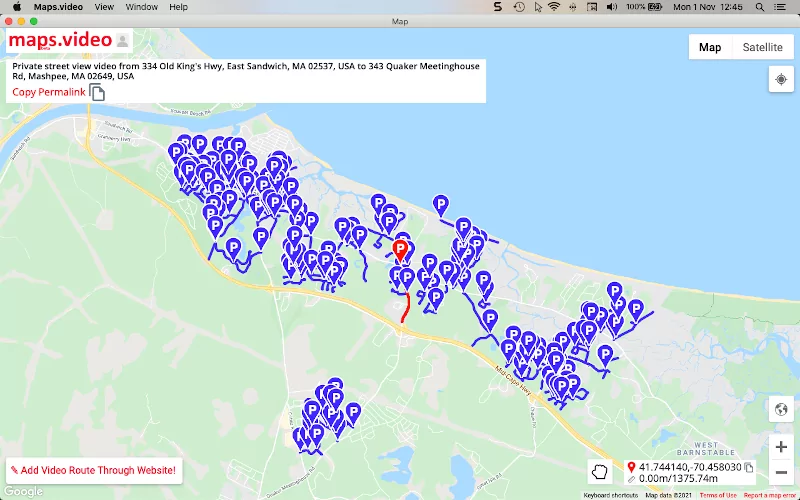Open Terms of Use link
The width and height of the screenshot is (800, 500).
click(x=718, y=495)
